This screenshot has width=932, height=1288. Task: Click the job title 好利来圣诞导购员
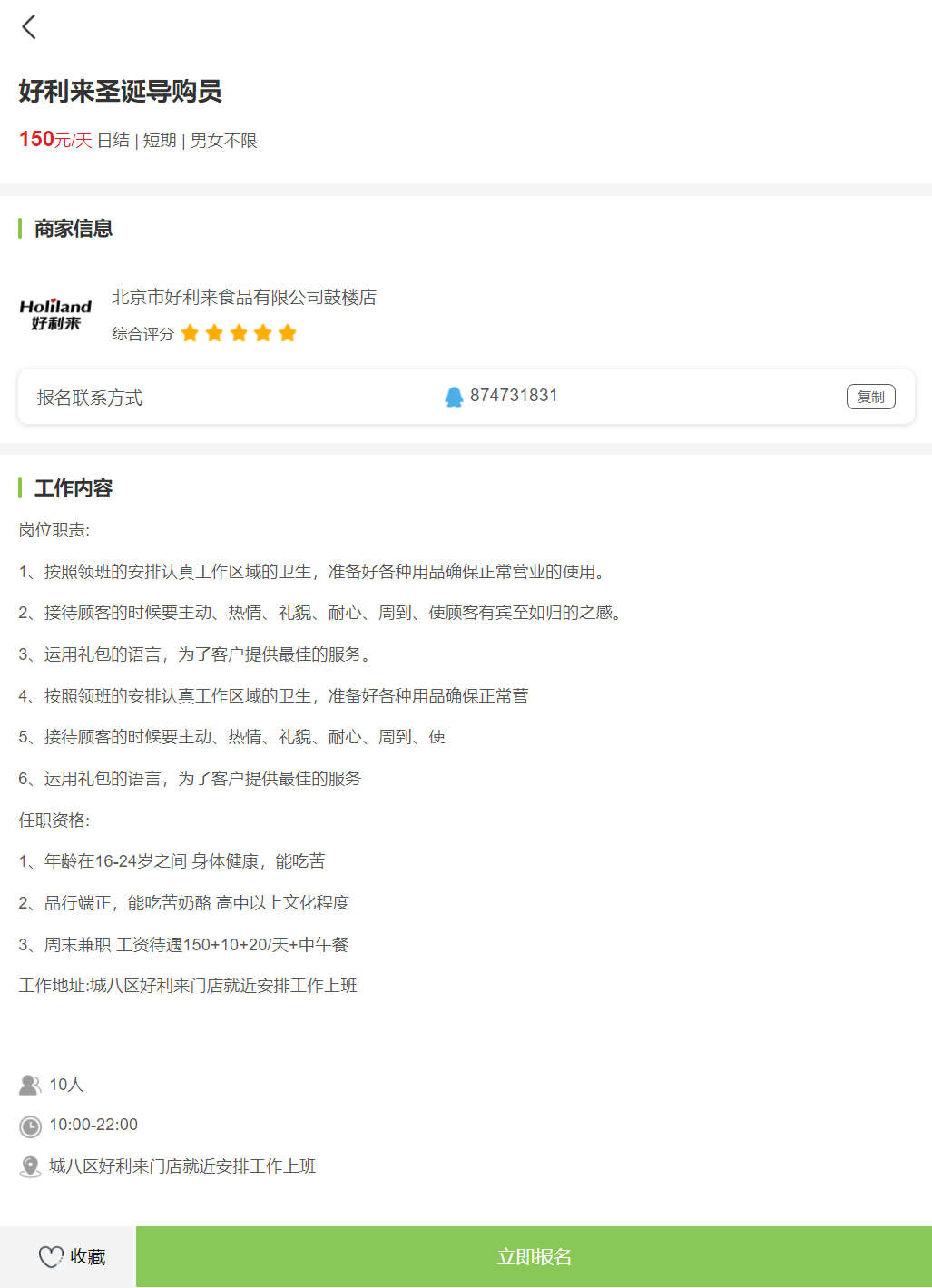(x=120, y=91)
